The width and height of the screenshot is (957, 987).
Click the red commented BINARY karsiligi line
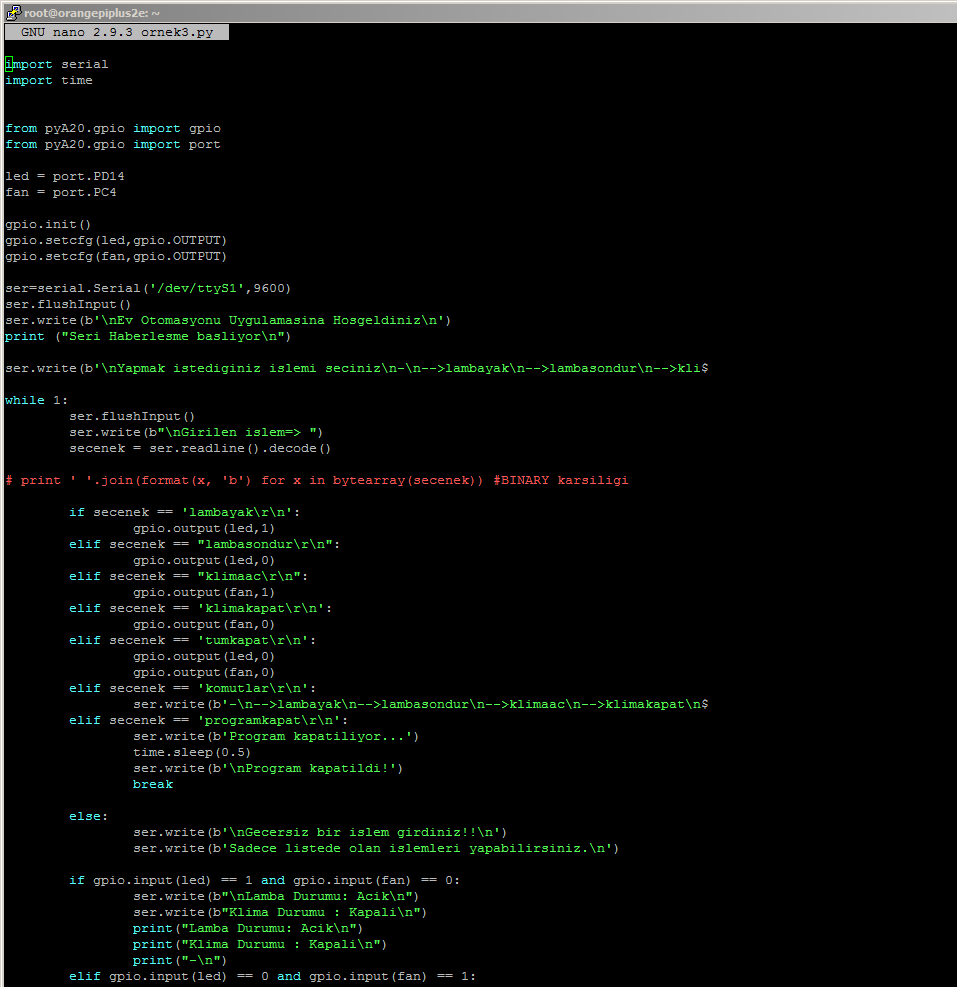tap(317, 479)
